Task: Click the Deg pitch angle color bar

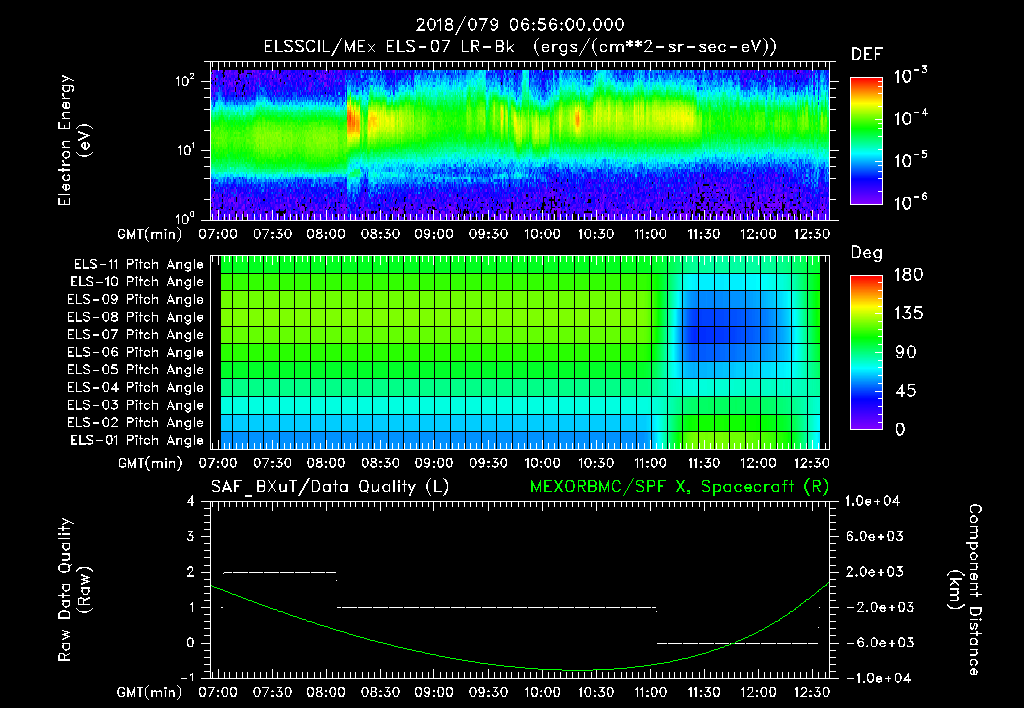Action: pyautogui.click(x=866, y=352)
